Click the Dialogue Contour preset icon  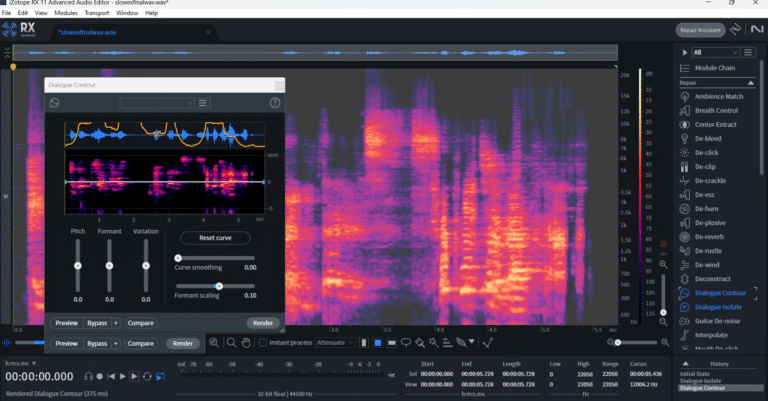pos(54,103)
